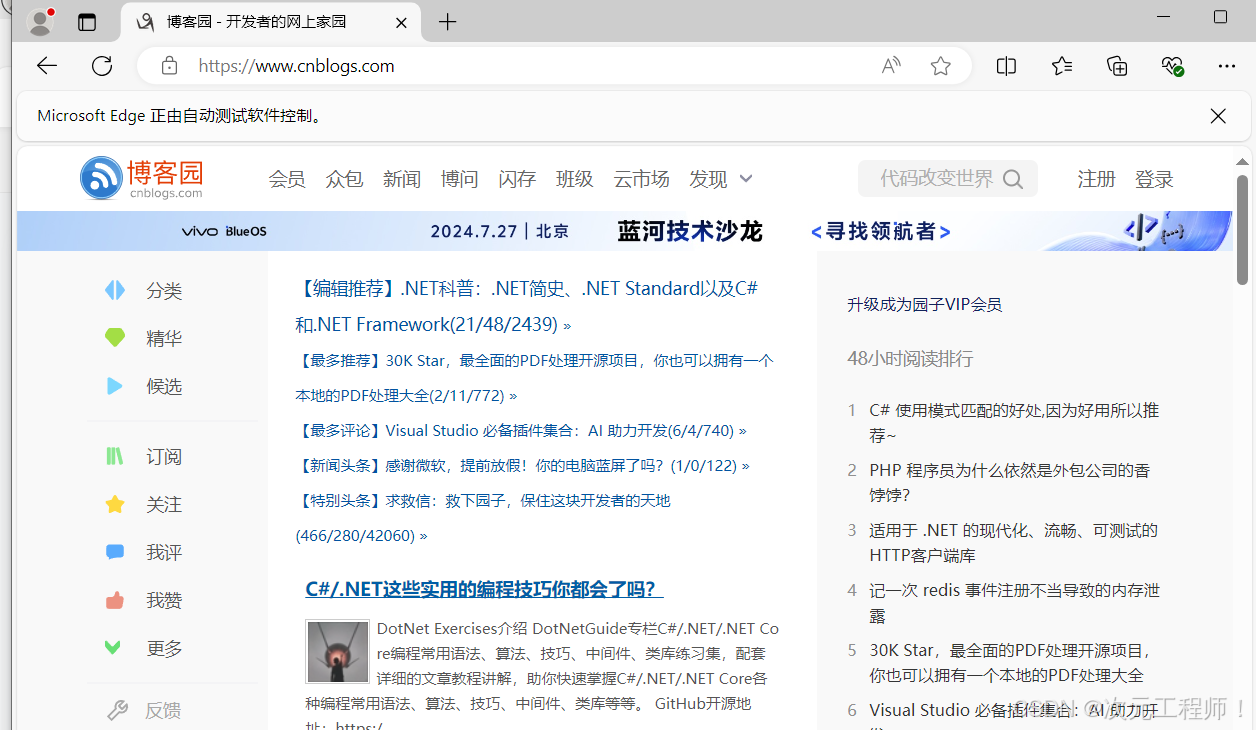The height and width of the screenshot is (730, 1256).
Task: Add page to favorites star icon
Action: (x=940, y=66)
